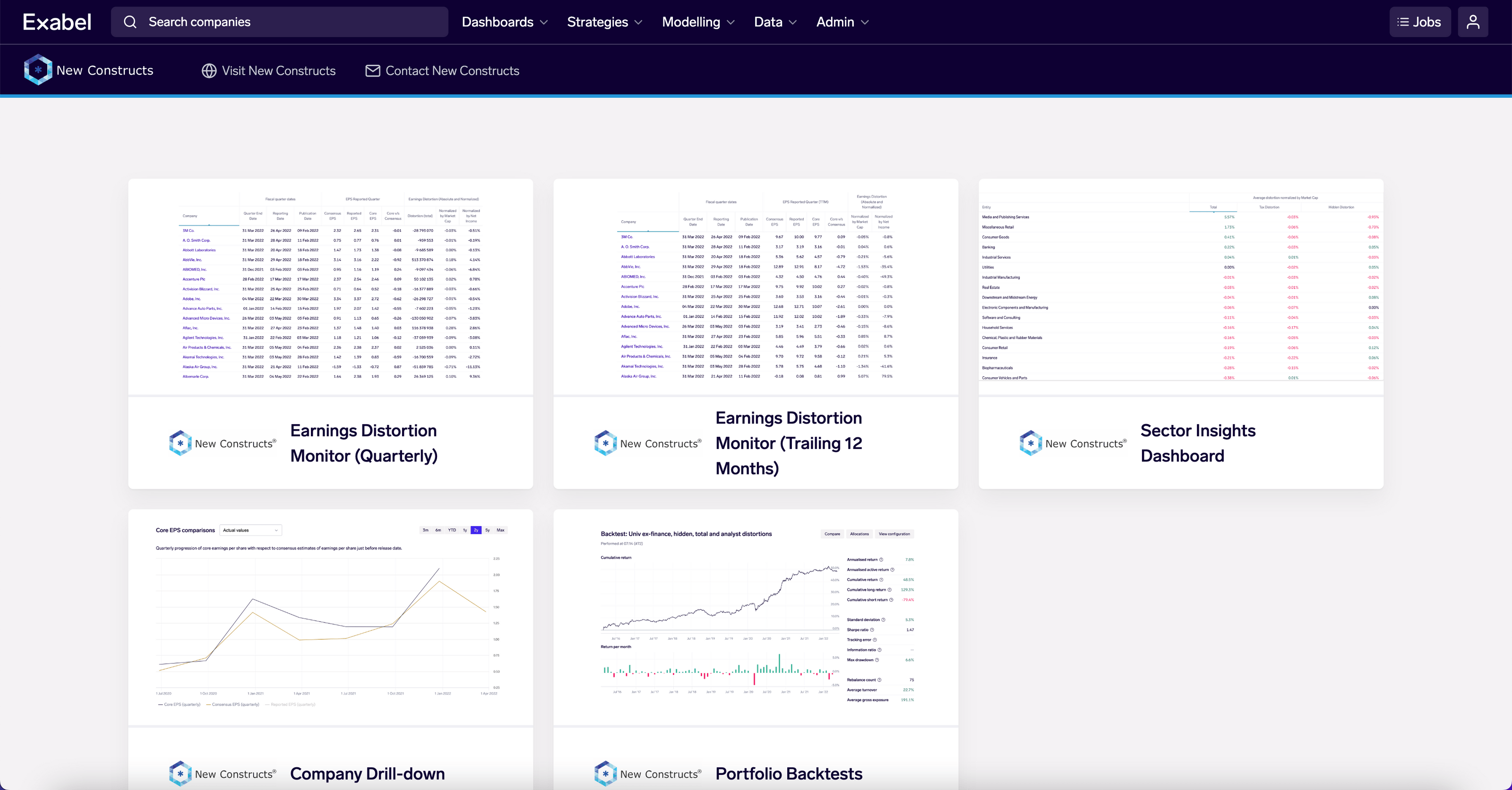The image size is (1512, 790).
Task: Click the envelope icon for Contact New Constructs
Action: click(x=372, y=71)
